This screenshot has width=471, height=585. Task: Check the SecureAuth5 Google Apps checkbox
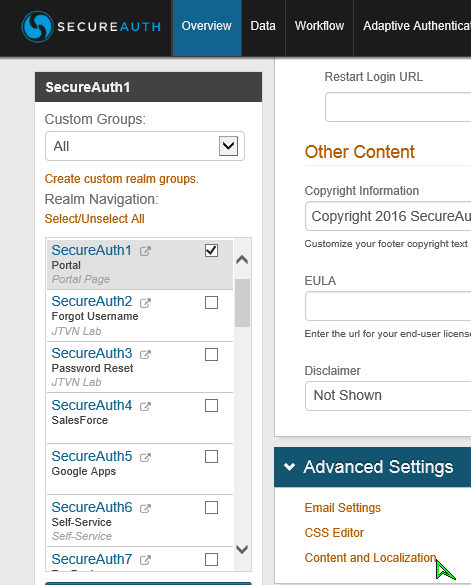coord(211,457)
